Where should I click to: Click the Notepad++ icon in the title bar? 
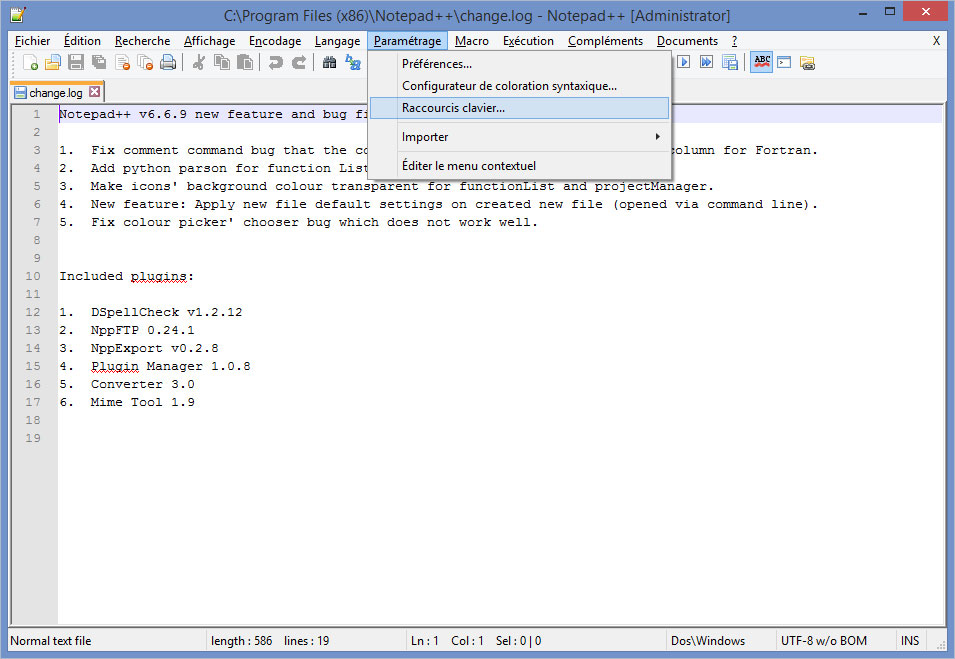click(18, 14)
